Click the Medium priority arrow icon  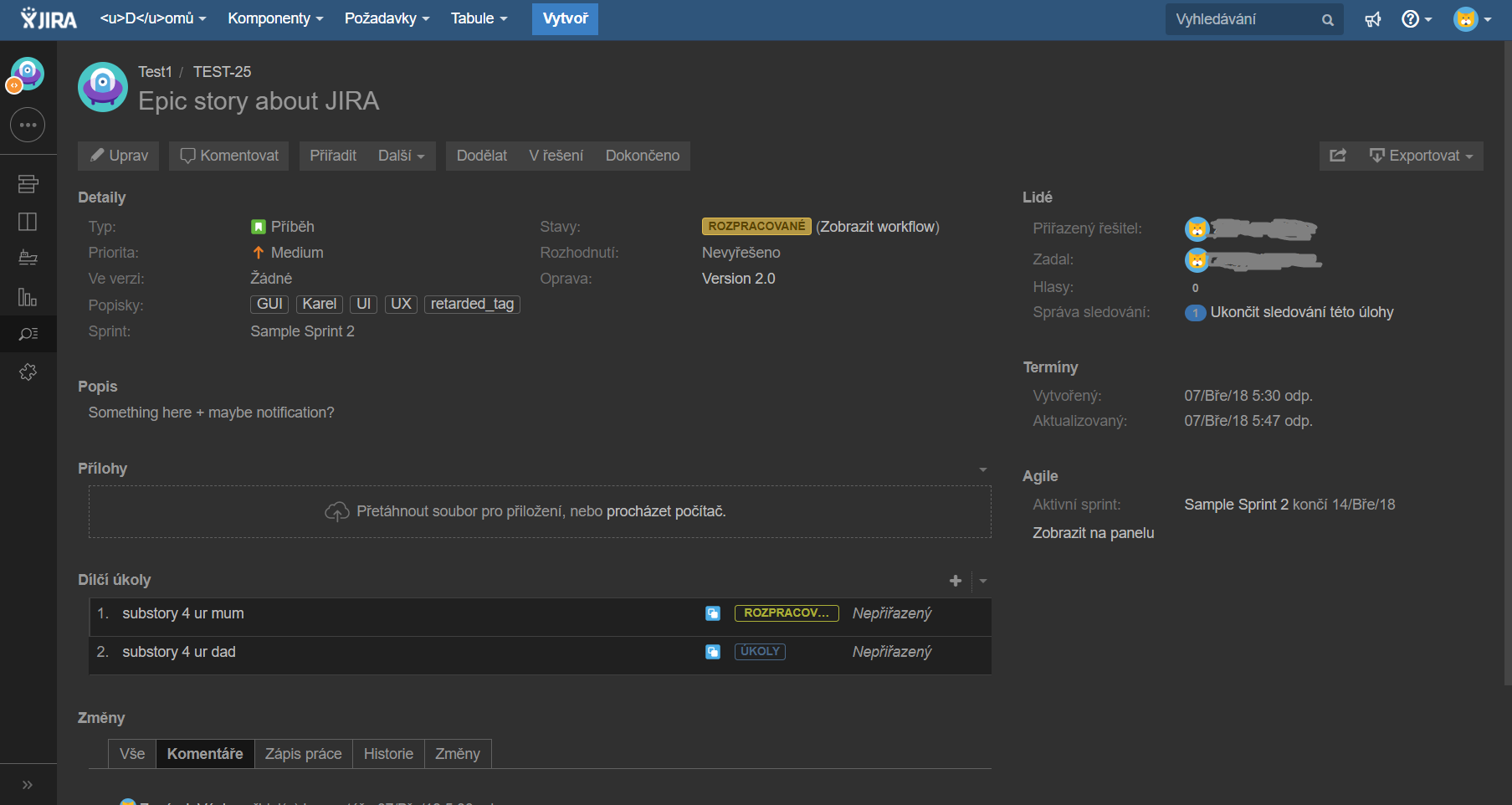[x=259, y=253]
